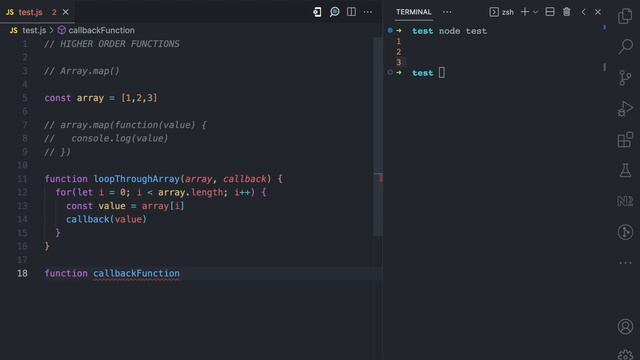Viewport: 640px width, 360px height.
Task: Open the Search view in the activity bar
Action: coord(625,46)
